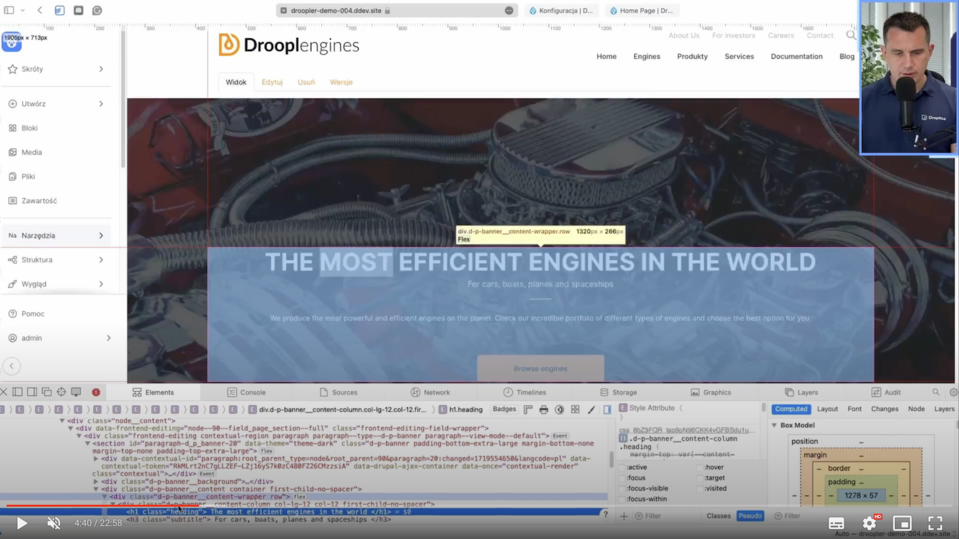
Task: Enable the :focus-within checkbox
Action: tap(623, 499)
